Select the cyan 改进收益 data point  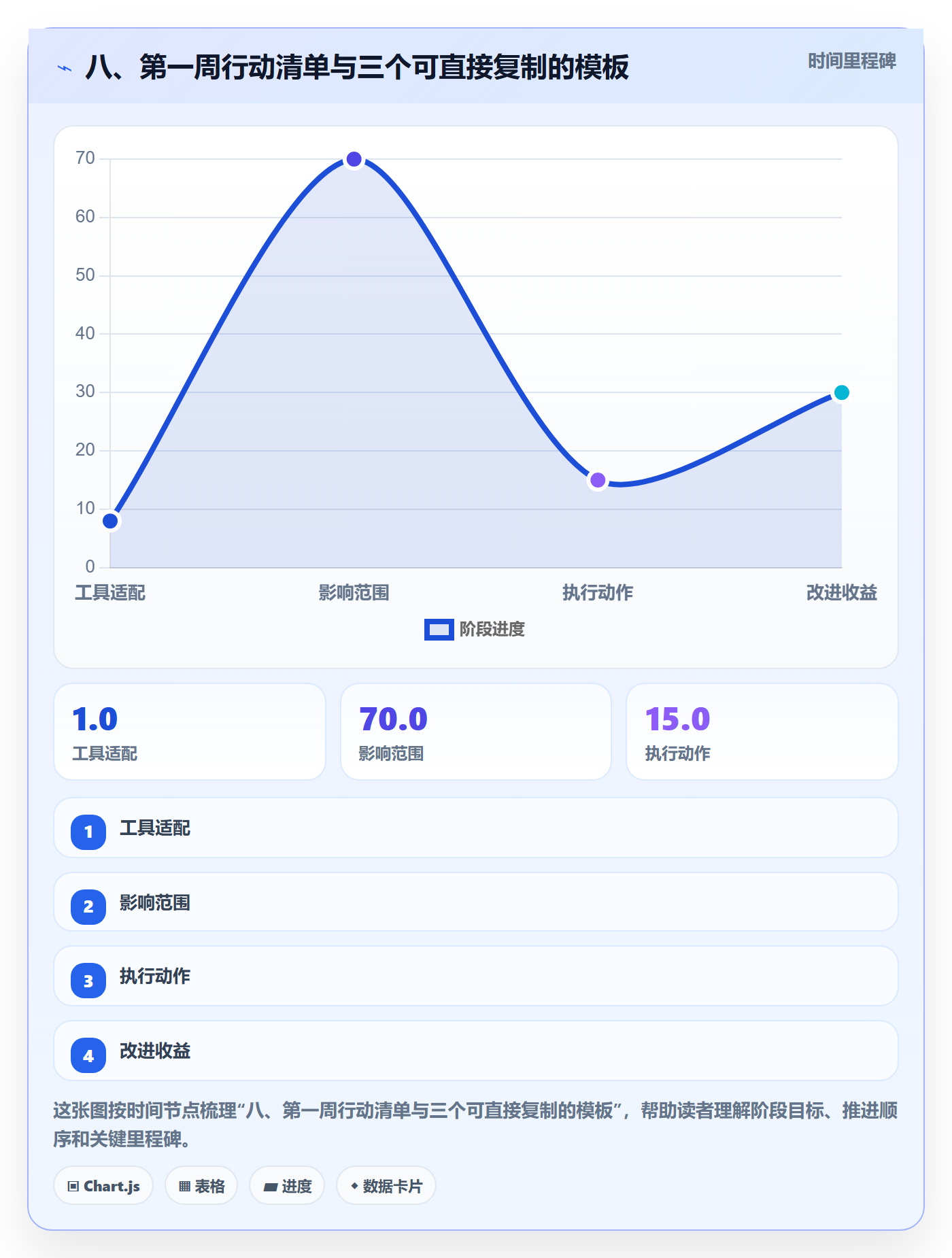[841, 392]
